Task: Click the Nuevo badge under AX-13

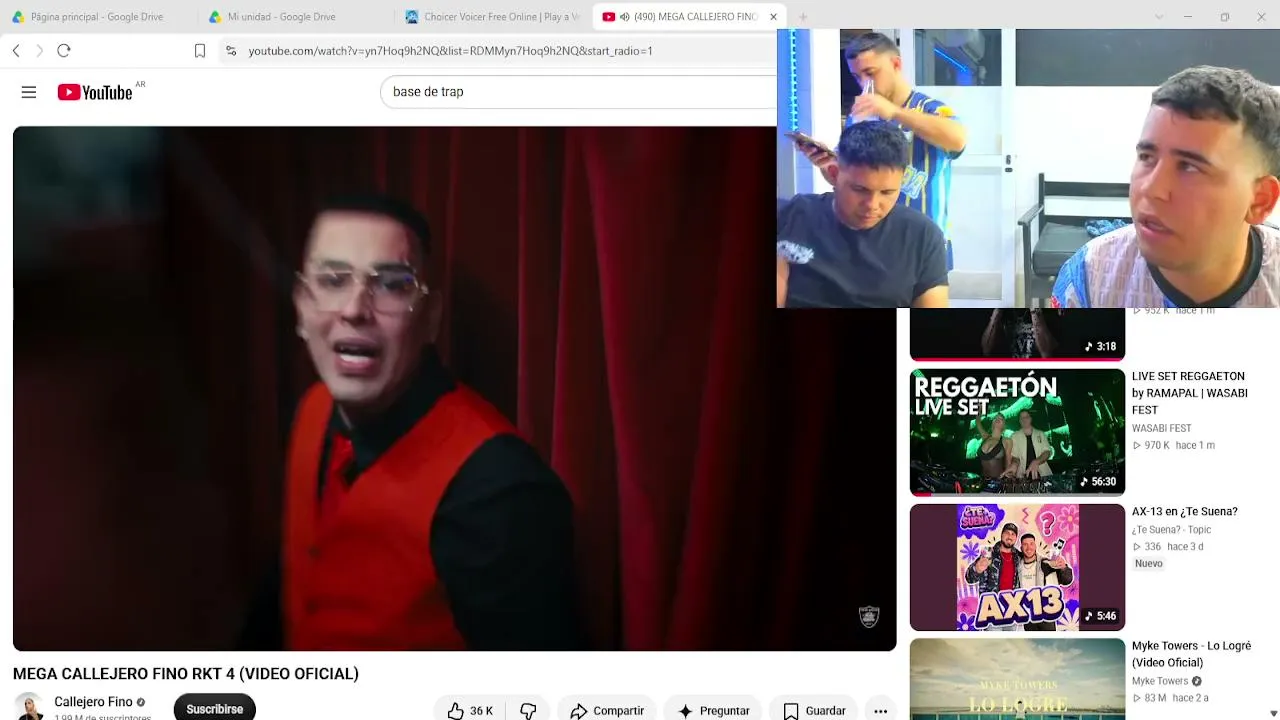Action: (x=1149, y=564)
